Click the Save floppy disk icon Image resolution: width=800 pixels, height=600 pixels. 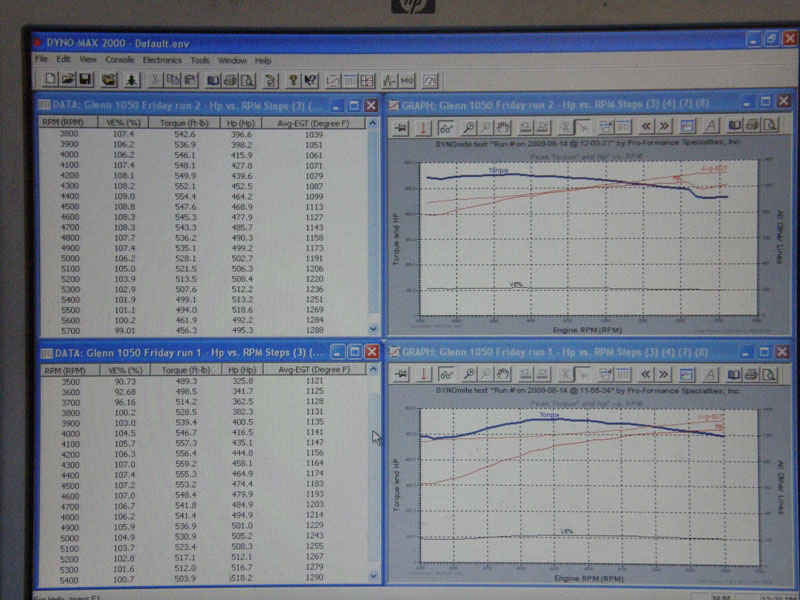pyautogui.click(x=85, y=80)
